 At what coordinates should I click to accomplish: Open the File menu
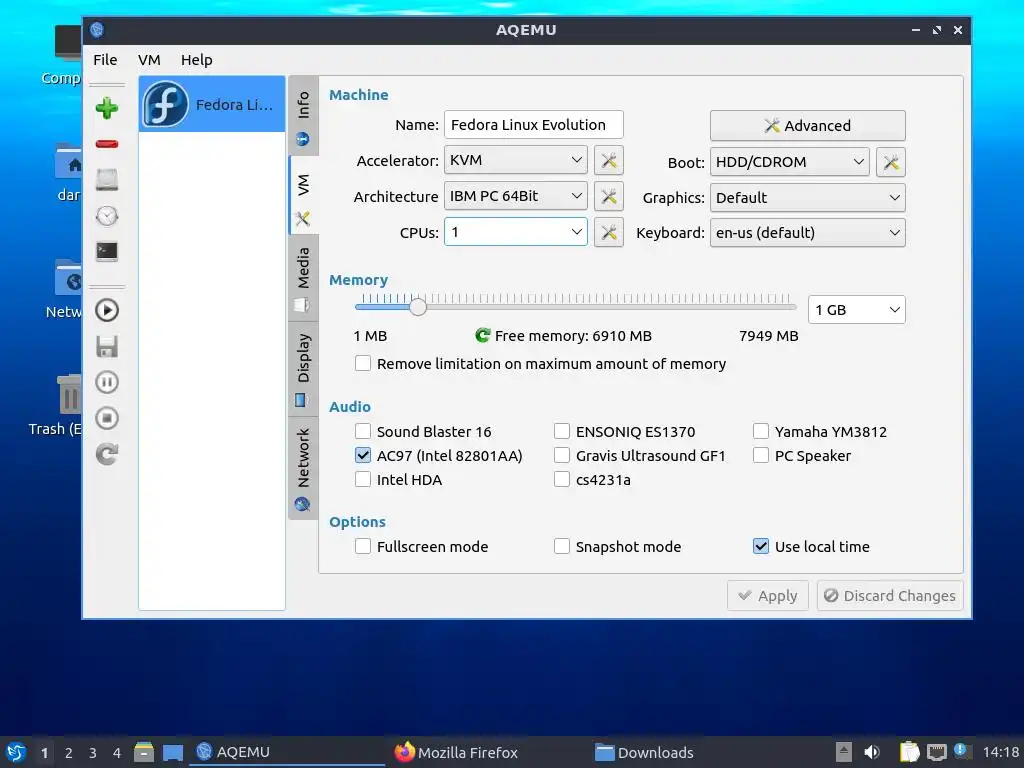coord(105,60)
